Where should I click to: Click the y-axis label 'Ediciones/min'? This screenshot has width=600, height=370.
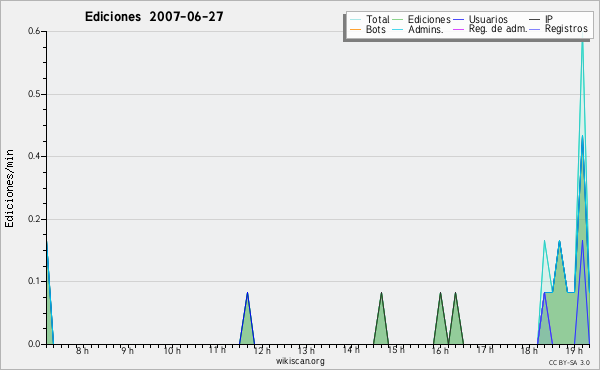(9, 188)
